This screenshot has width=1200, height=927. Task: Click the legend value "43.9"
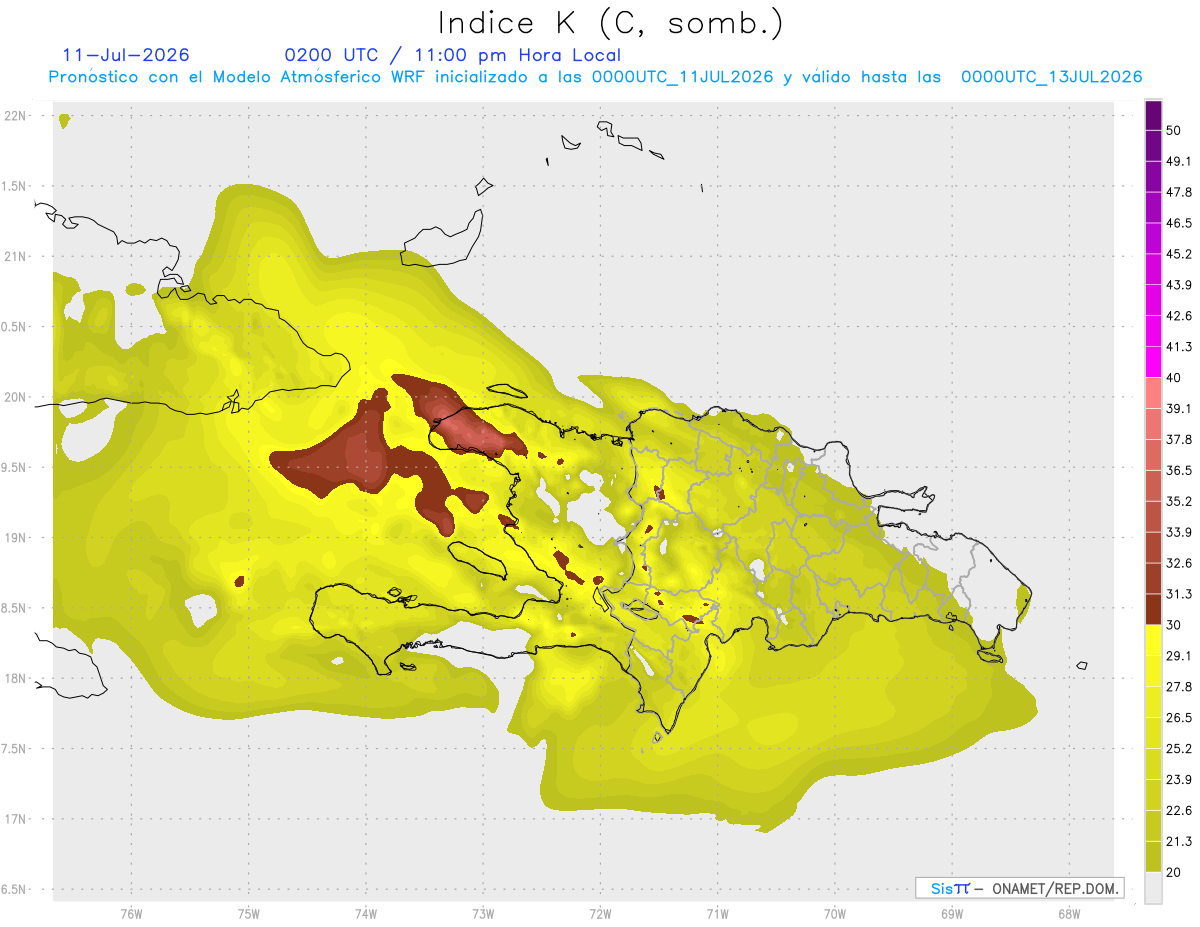(1179, 285)
